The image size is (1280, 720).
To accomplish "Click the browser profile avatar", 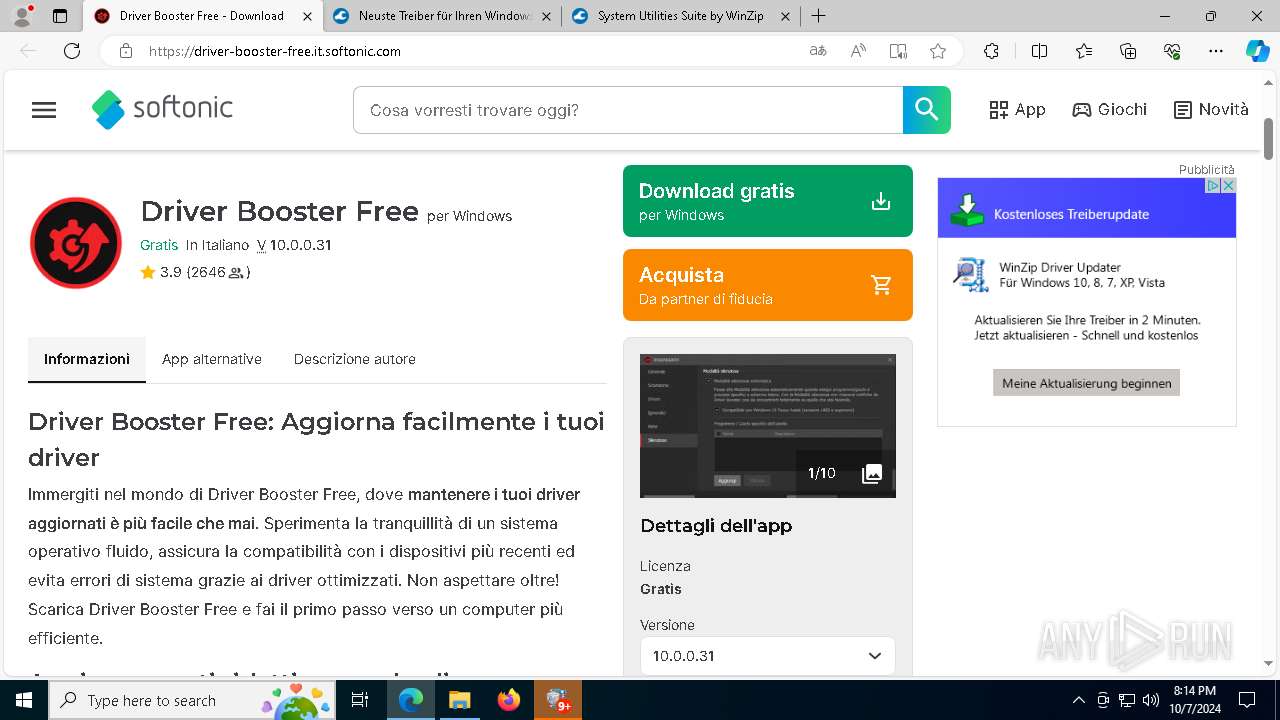I will (x=23, y=16).
